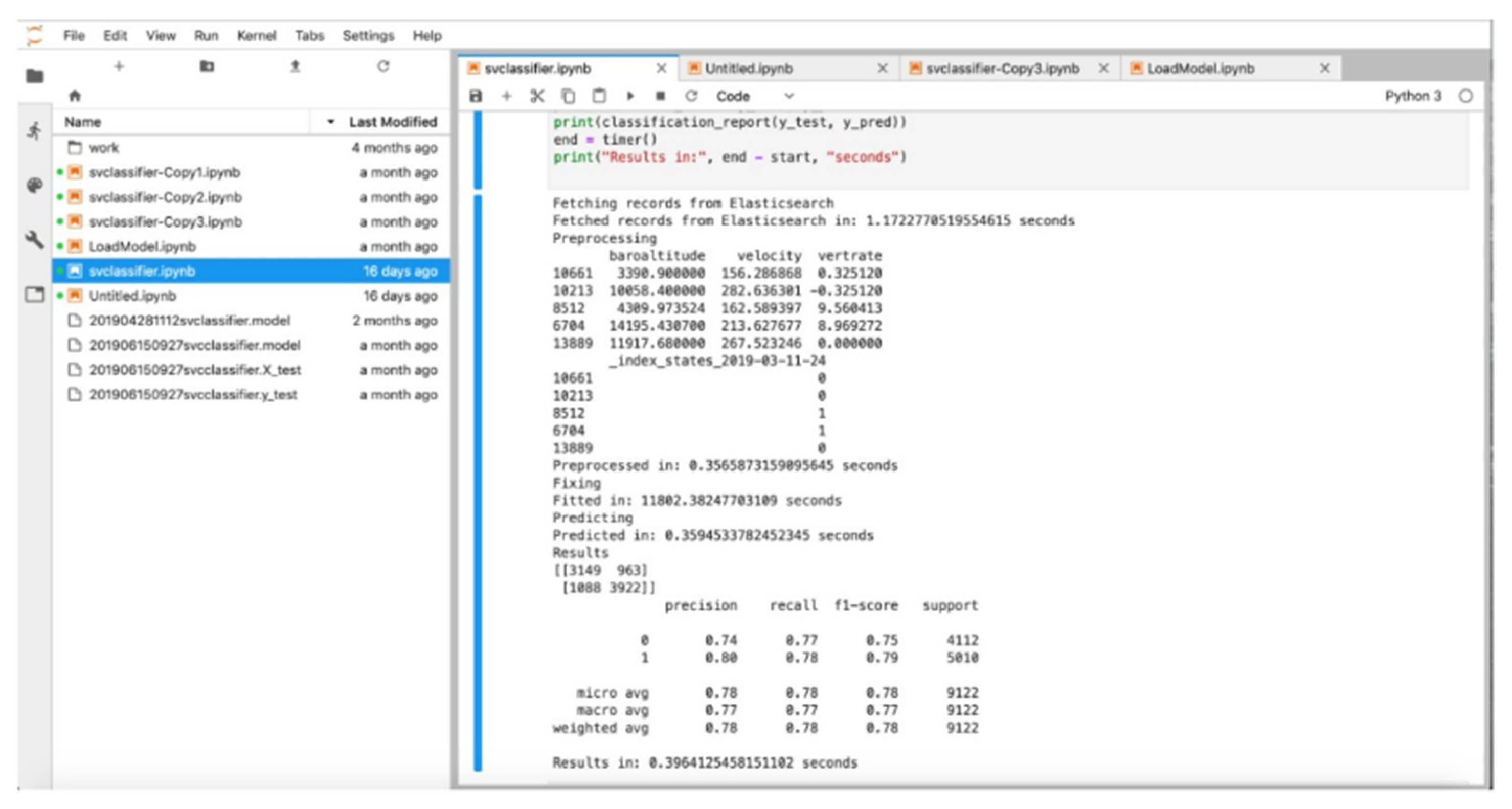
Task: Interrupt the kernel with stop icon
Action: tap(660, 96)
